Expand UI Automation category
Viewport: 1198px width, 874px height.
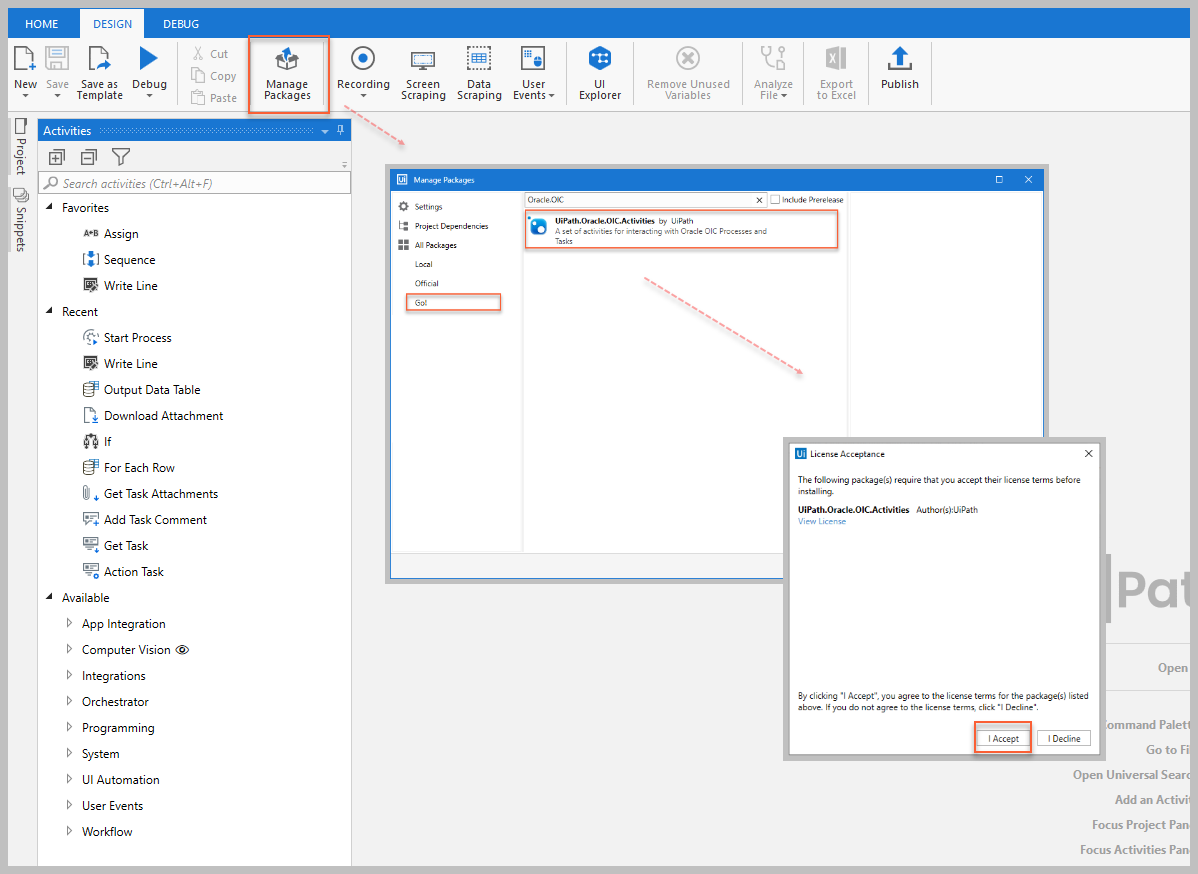(70, 779)
